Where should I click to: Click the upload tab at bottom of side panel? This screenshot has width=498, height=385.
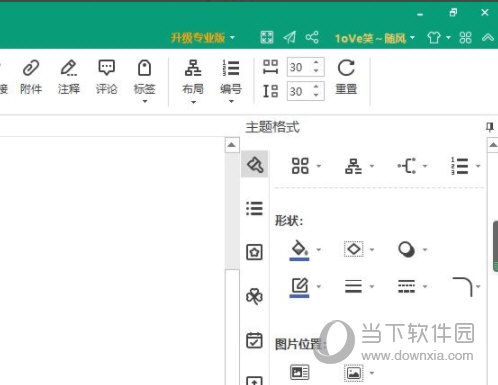pos(254,380)
